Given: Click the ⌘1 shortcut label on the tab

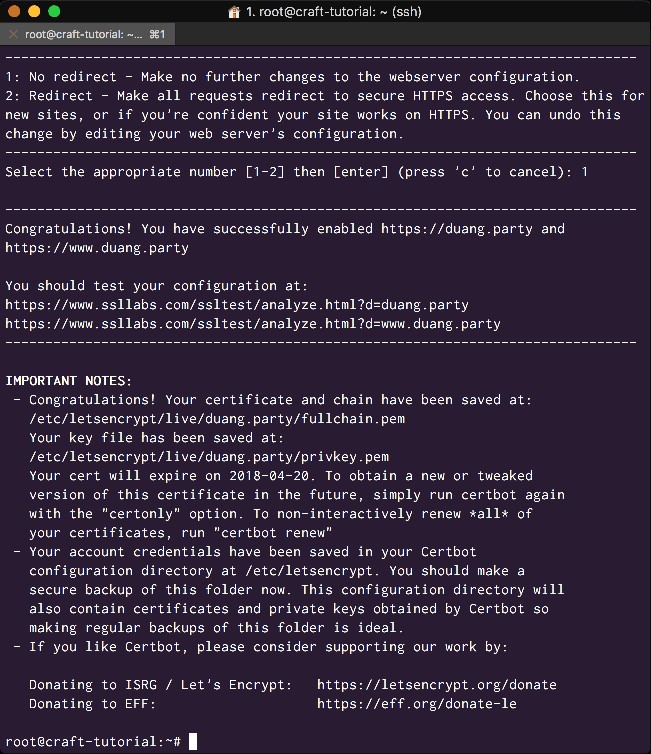Looking at the screenshot, I should coord(157,34).
